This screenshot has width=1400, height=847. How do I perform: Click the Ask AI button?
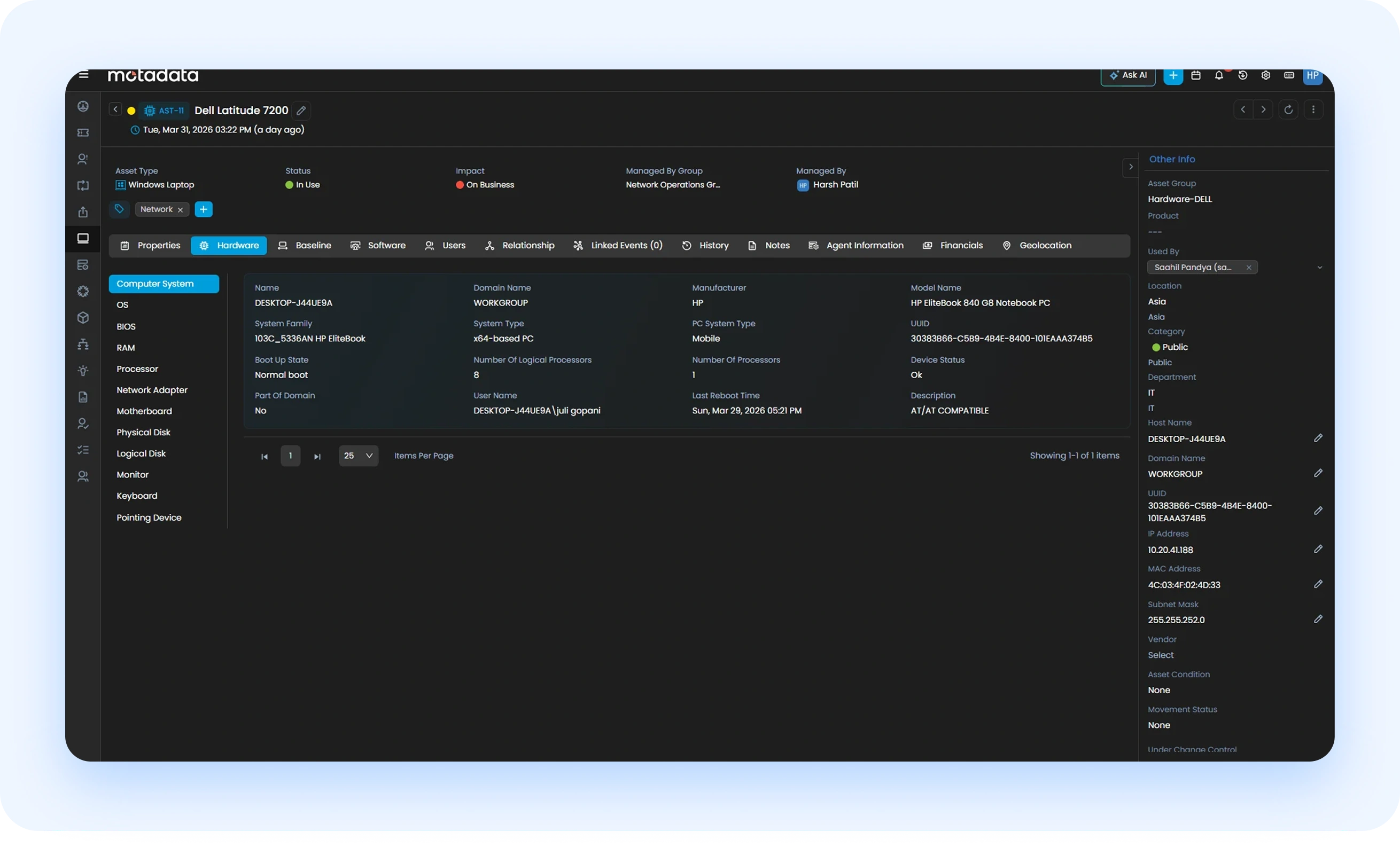[x=1128, y=76]
